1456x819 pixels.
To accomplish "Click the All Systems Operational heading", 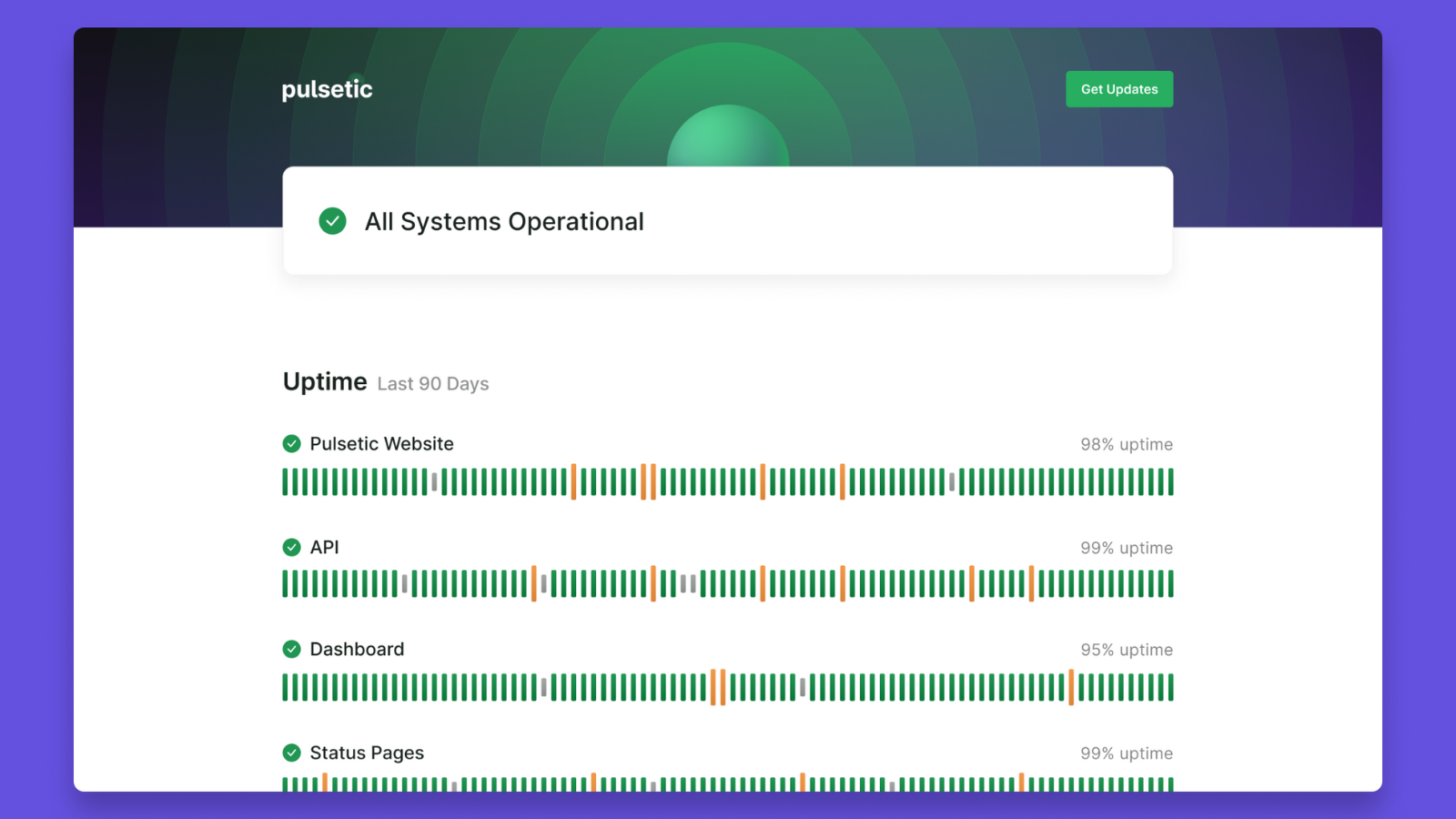I will pyautogui.click(x=504, y=221).
